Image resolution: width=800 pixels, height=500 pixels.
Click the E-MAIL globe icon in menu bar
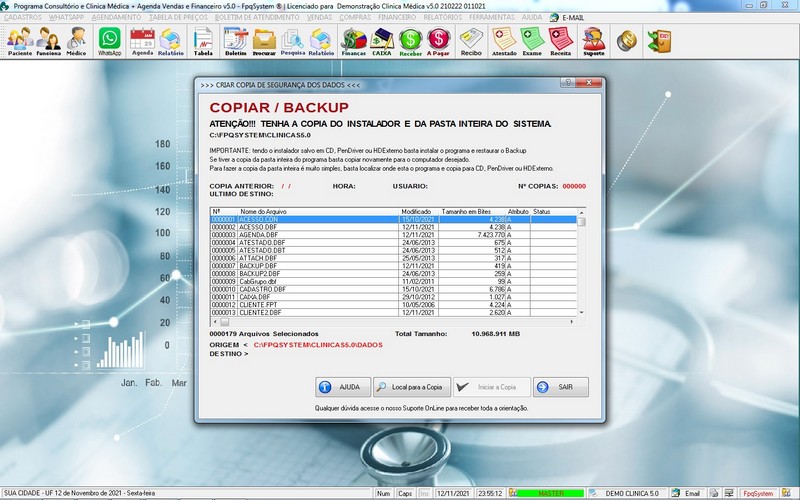point(554,17)
